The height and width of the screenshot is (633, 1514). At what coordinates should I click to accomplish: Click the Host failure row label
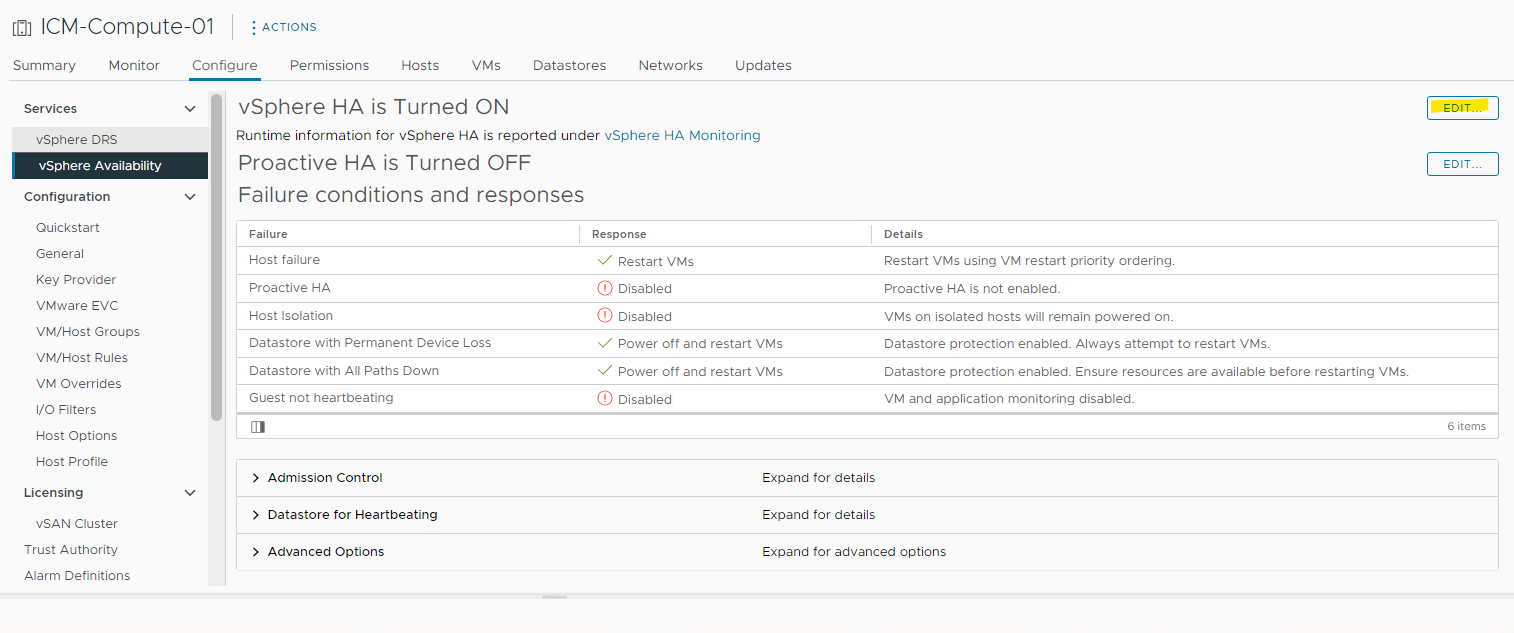pyautogui.click(x=284, y=260)
